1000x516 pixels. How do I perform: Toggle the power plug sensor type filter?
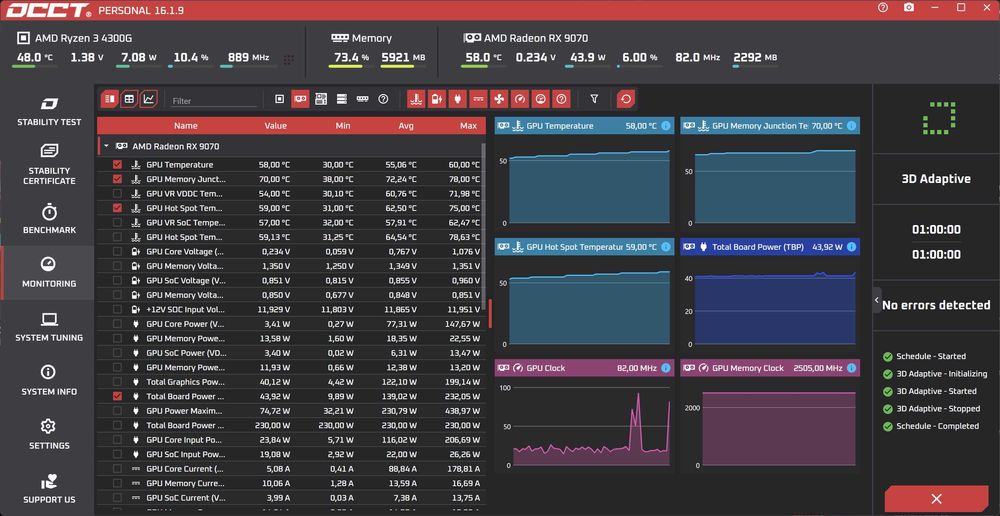457,99
